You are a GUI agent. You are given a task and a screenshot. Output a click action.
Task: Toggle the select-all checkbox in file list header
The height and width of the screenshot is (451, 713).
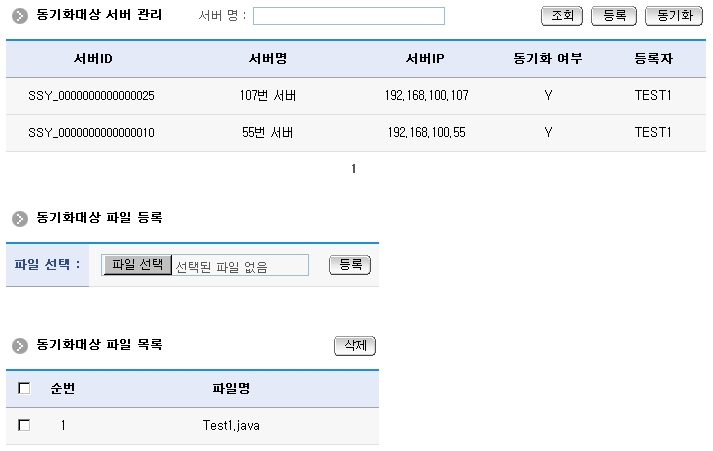coord(24,388)
